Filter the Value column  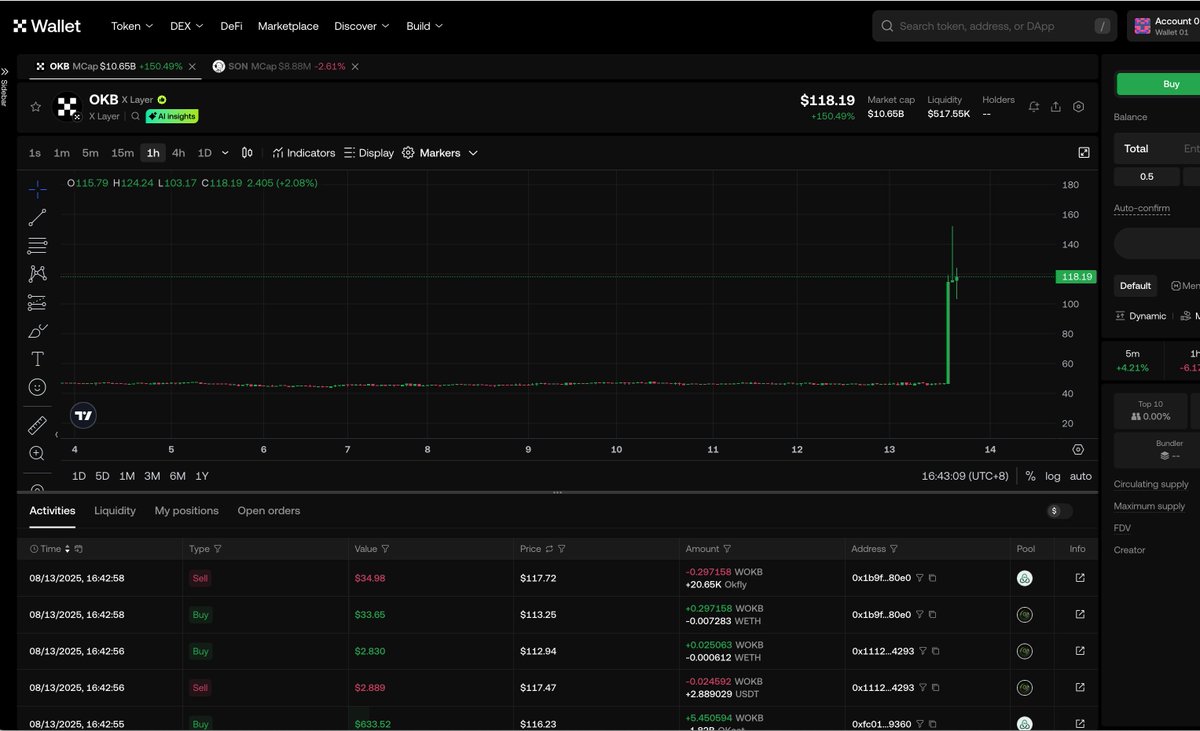[385, 549]
